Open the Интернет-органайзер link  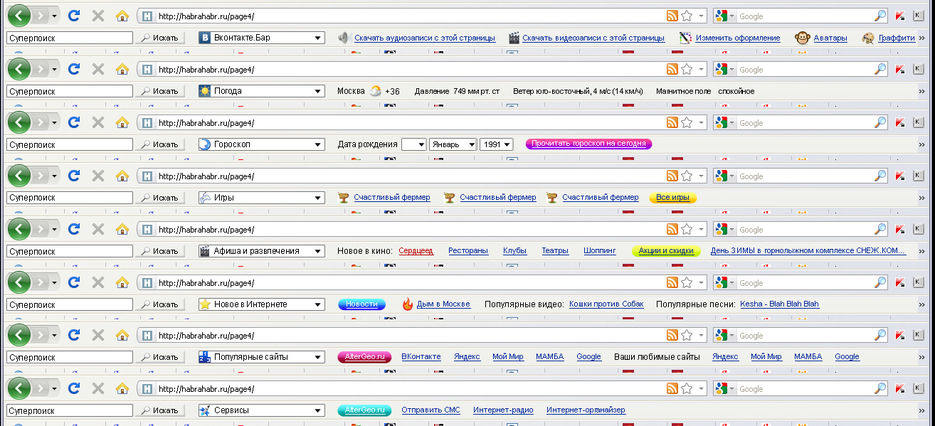point(586,410)
